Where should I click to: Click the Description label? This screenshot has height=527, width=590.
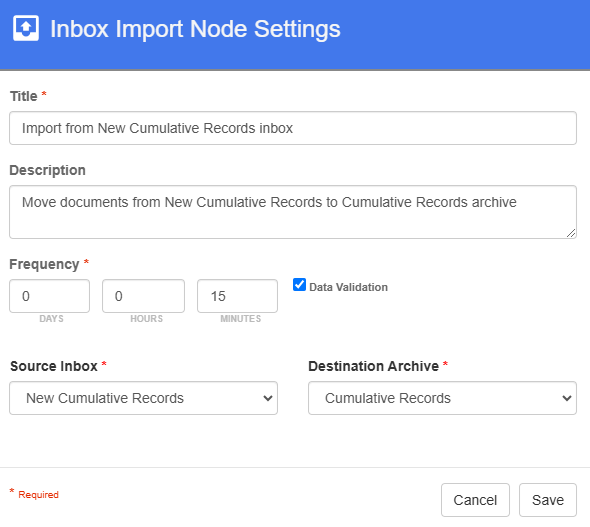pyautogui.click(x=47, y=170)
